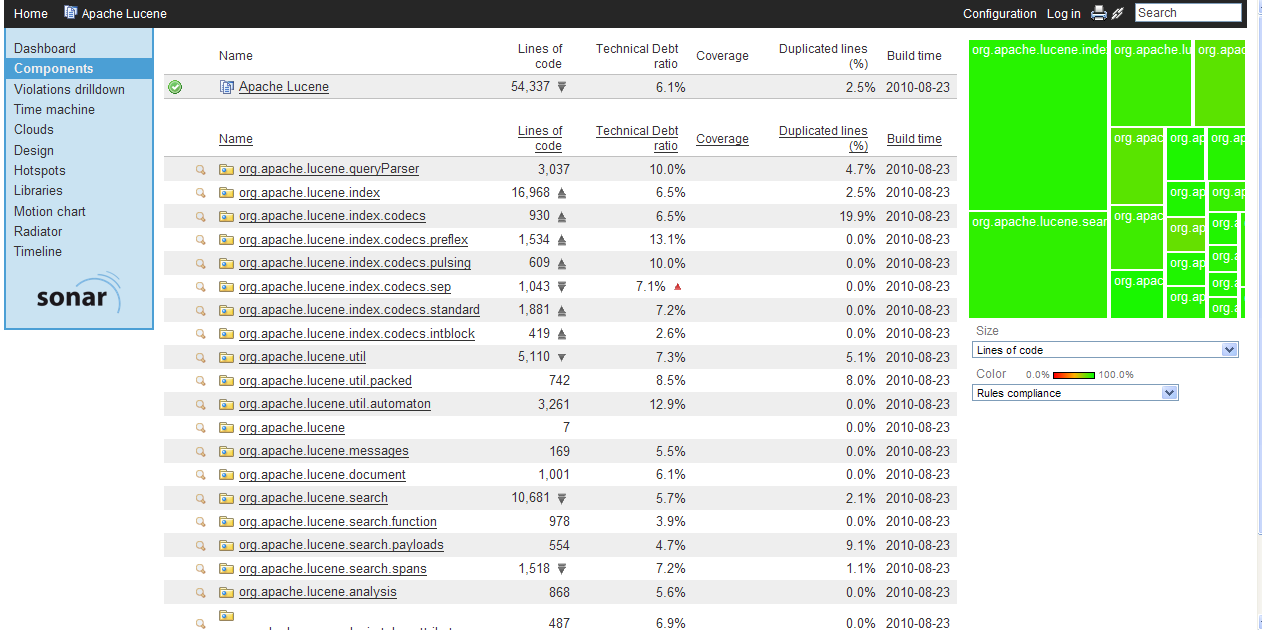
Task: Click magnifier icon for org.apache.lucene.search.spans
Action: 200,569
